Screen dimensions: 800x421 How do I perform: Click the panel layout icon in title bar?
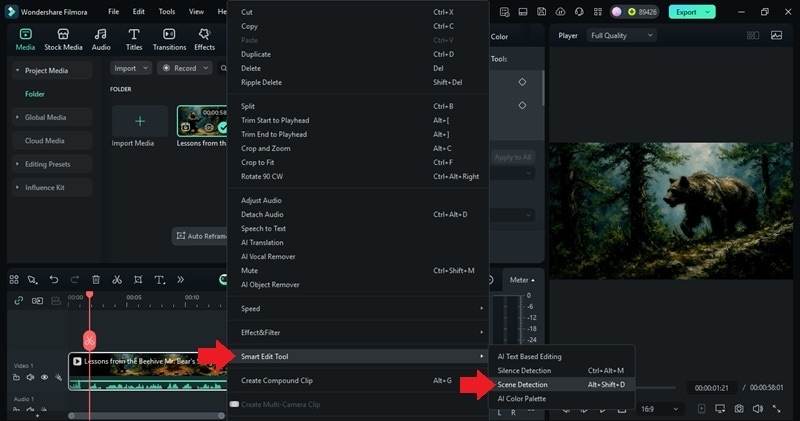point(523,12)
